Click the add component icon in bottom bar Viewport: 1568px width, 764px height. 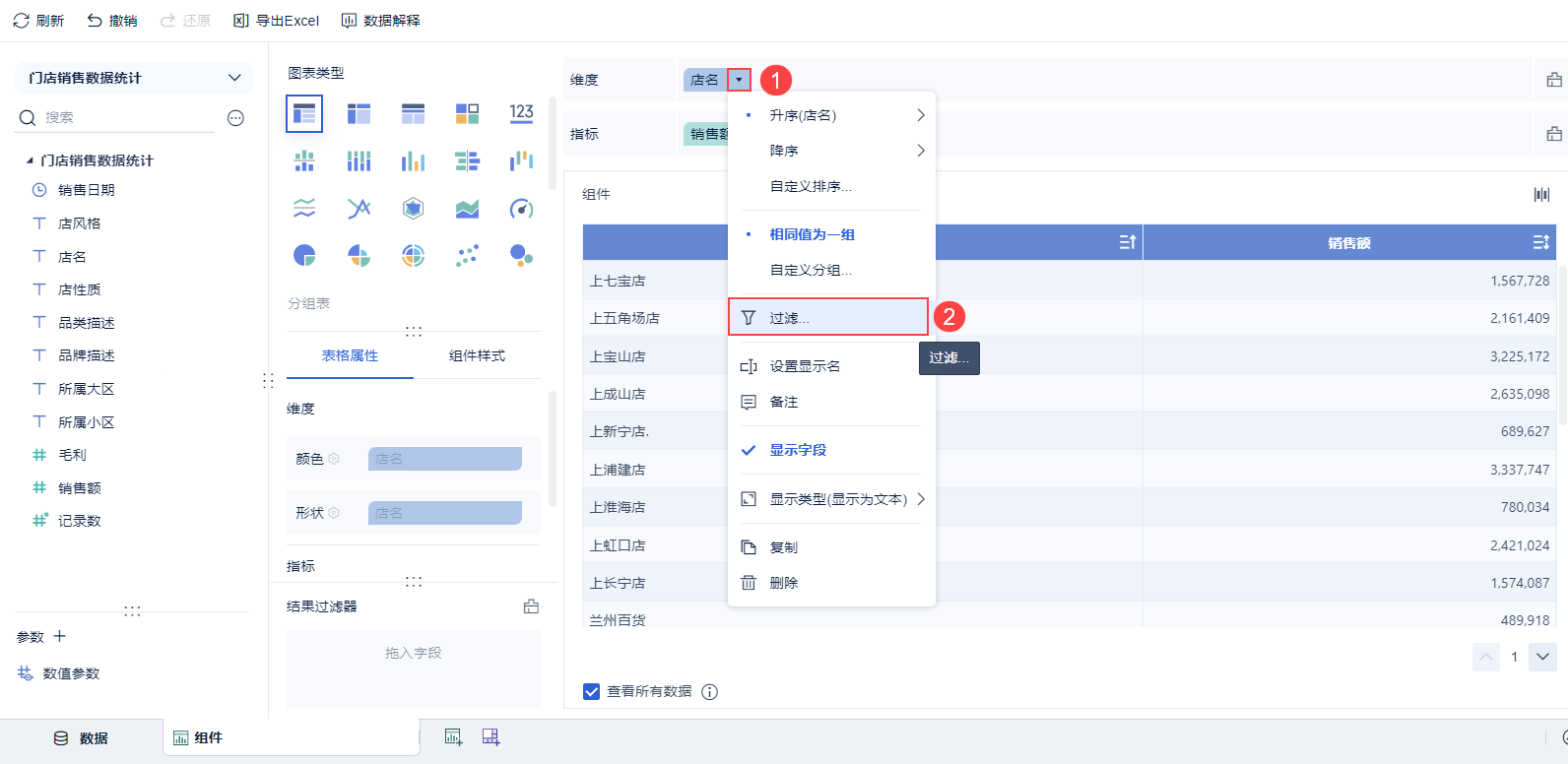click(x=453, y=736)
